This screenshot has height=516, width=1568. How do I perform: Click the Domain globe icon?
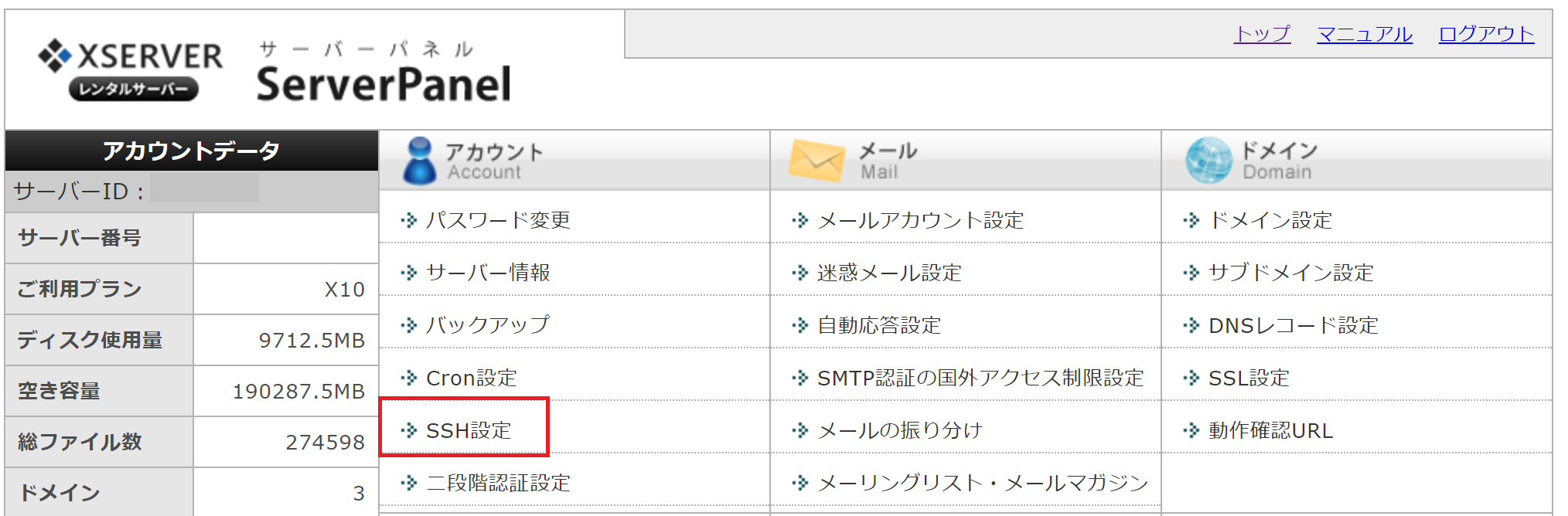pyautogui.click(x=1208, y=161)
